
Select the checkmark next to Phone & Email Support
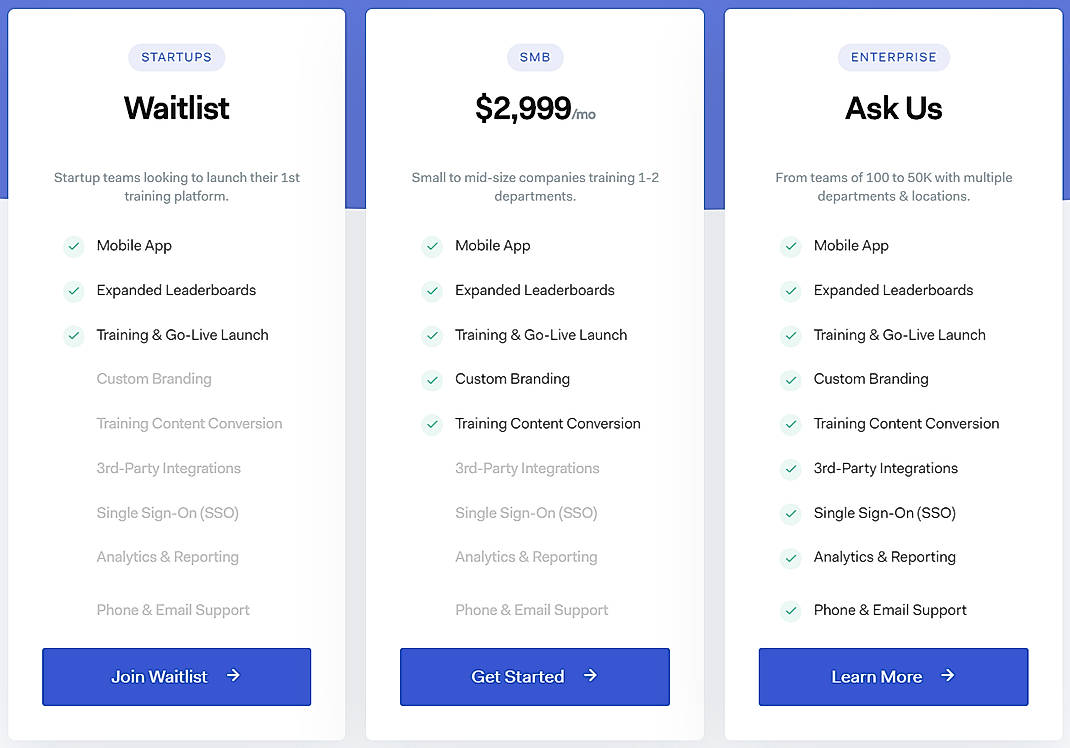pos(791,610)
